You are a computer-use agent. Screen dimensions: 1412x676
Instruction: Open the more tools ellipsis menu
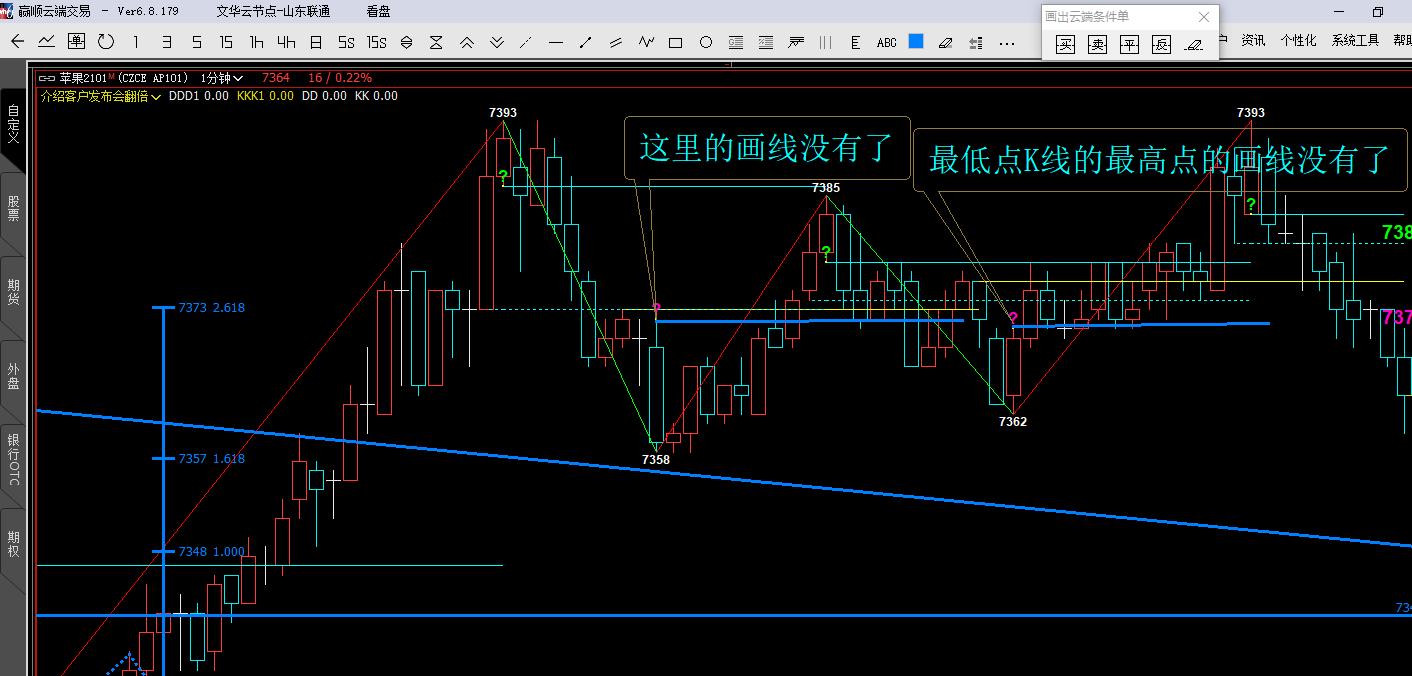pyautogui.click(x=1006, y=42)
